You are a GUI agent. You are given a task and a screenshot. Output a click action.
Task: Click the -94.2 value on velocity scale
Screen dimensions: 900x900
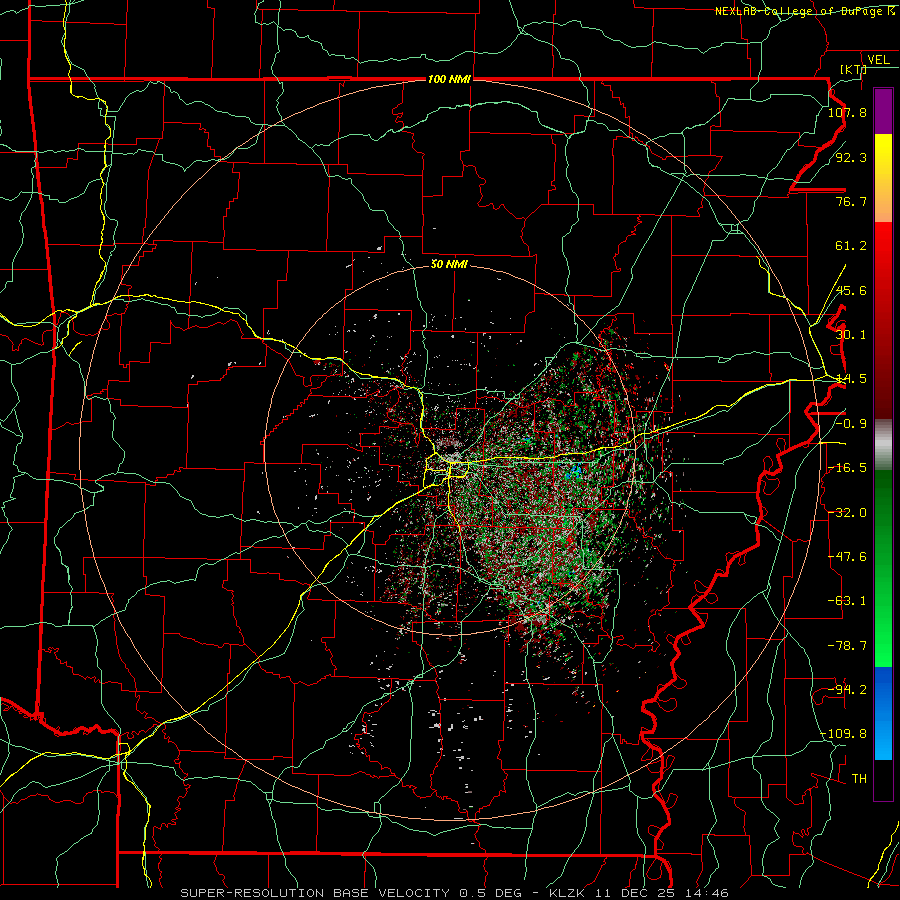(847, 690)
